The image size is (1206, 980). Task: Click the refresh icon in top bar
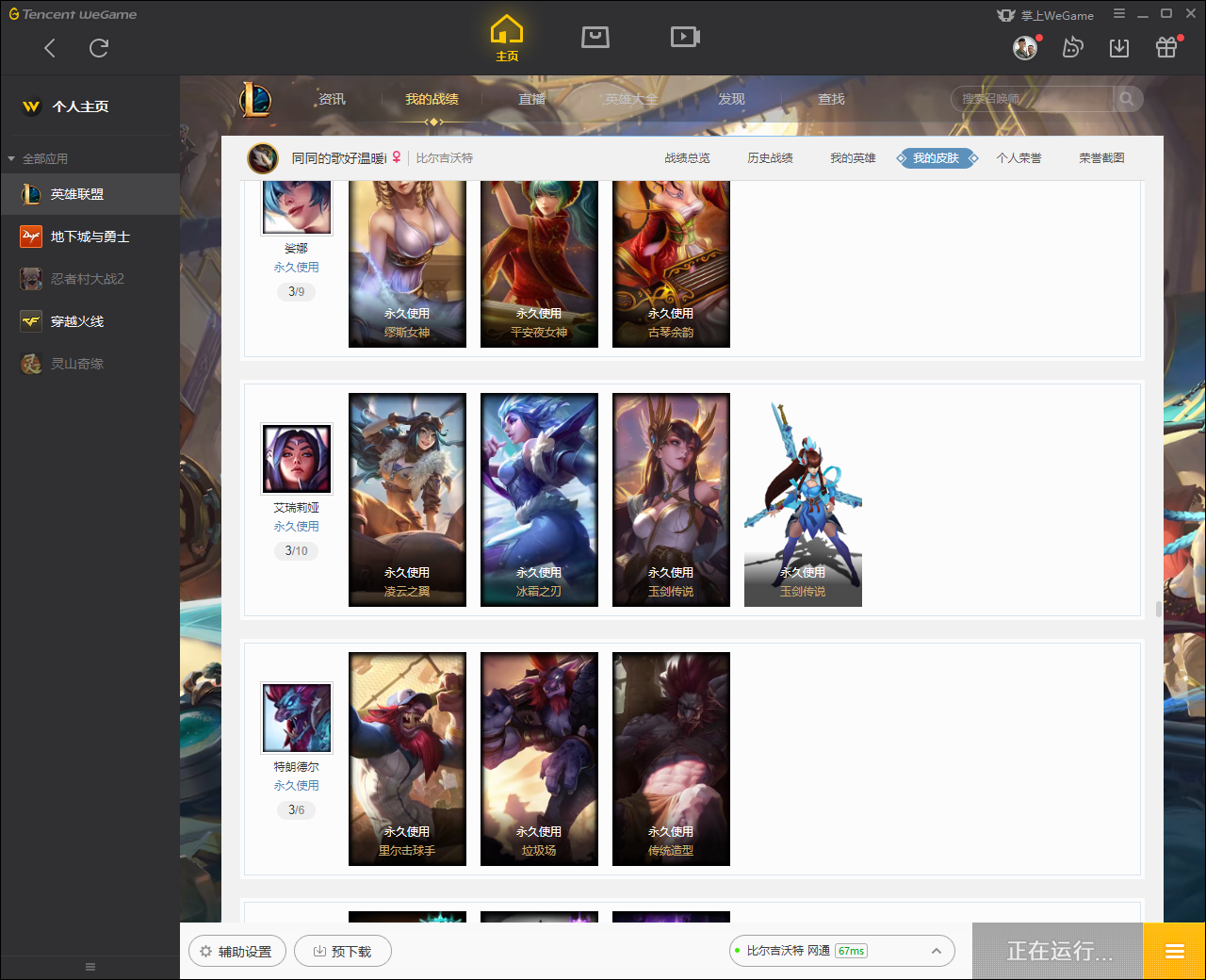[99, 48]
